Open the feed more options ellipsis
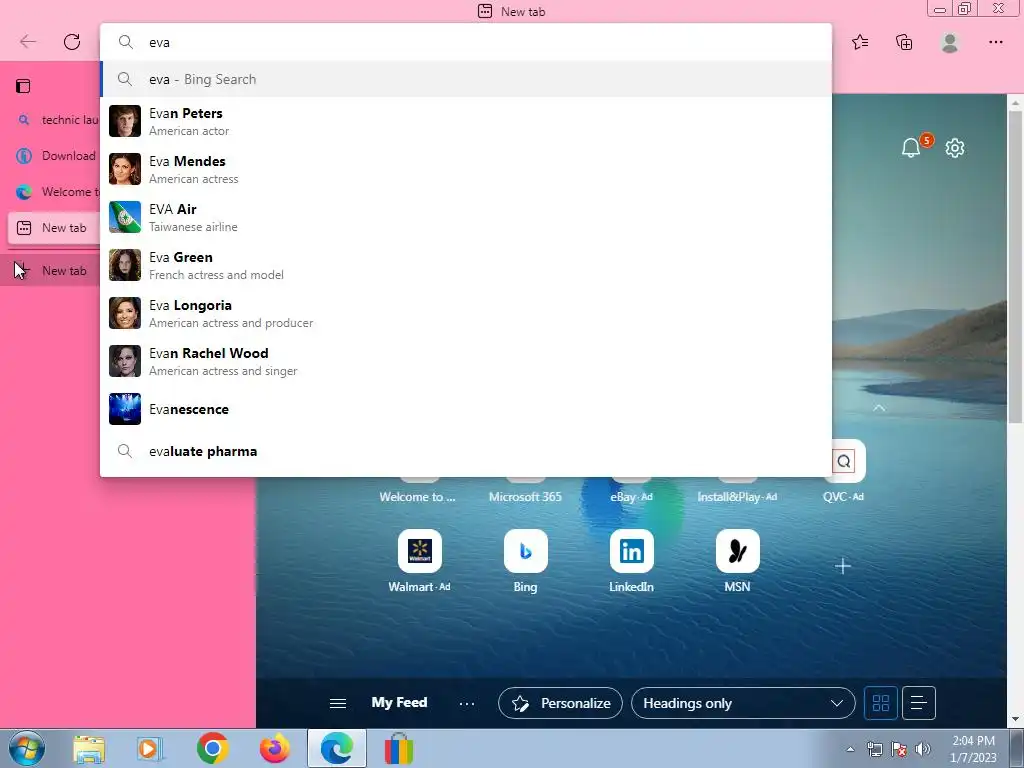This screenshot has width=1024, height=768. click(466, 703)
